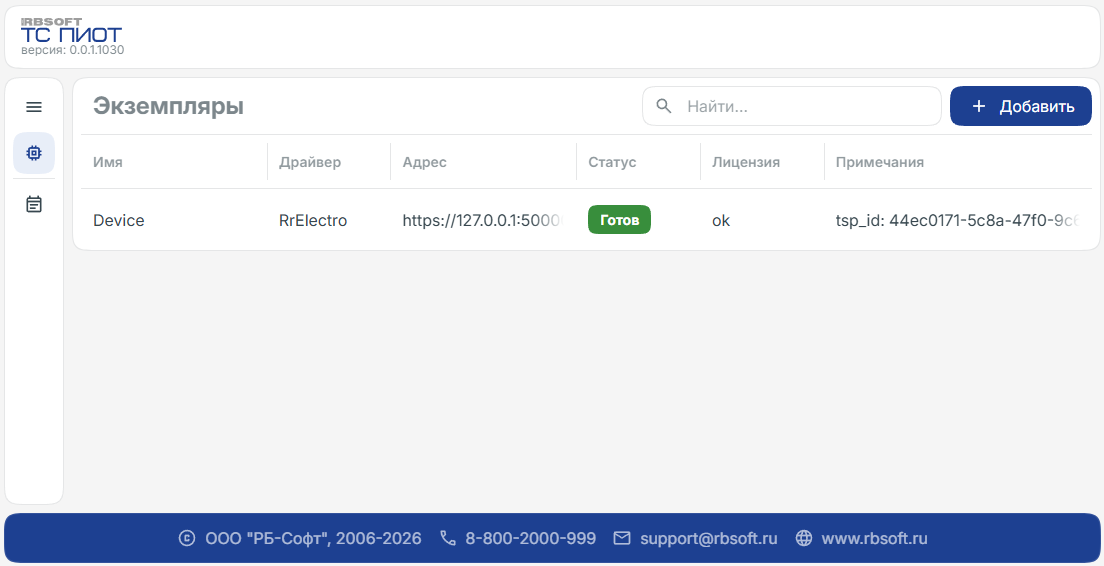Viewport: 1104px width, 566px height.
Task: Click the green Готов status badge
Action: pyautogui.click(x=620, y=220)
